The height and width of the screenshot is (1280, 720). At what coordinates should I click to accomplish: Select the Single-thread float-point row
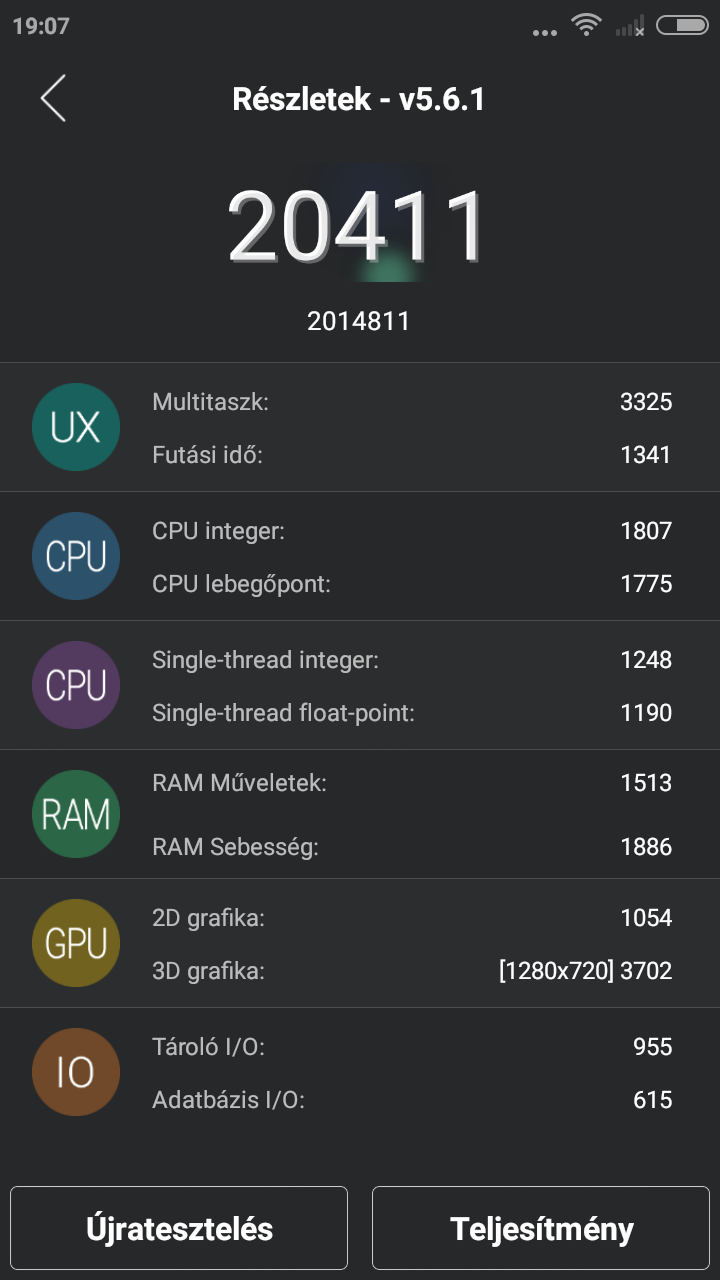coord(411,713)
